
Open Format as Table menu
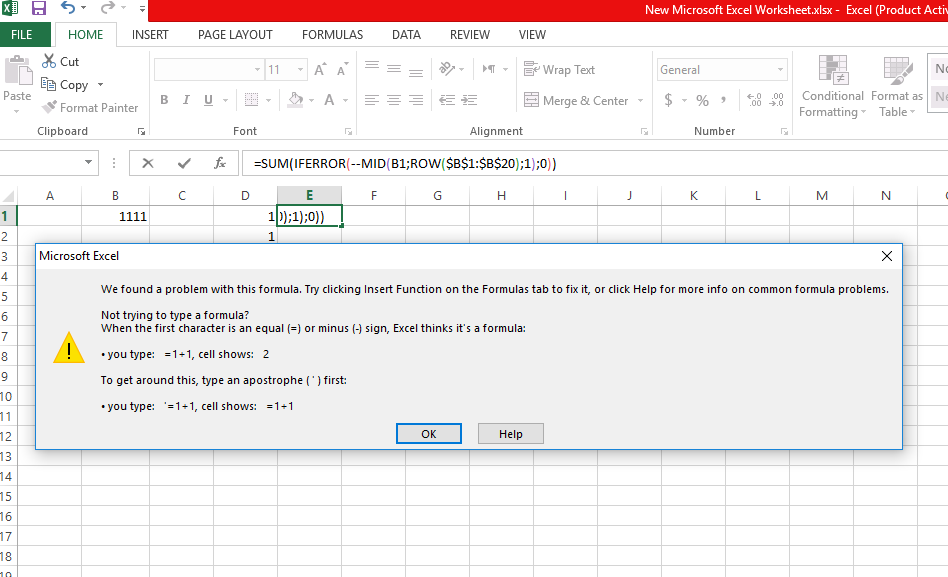897,86
